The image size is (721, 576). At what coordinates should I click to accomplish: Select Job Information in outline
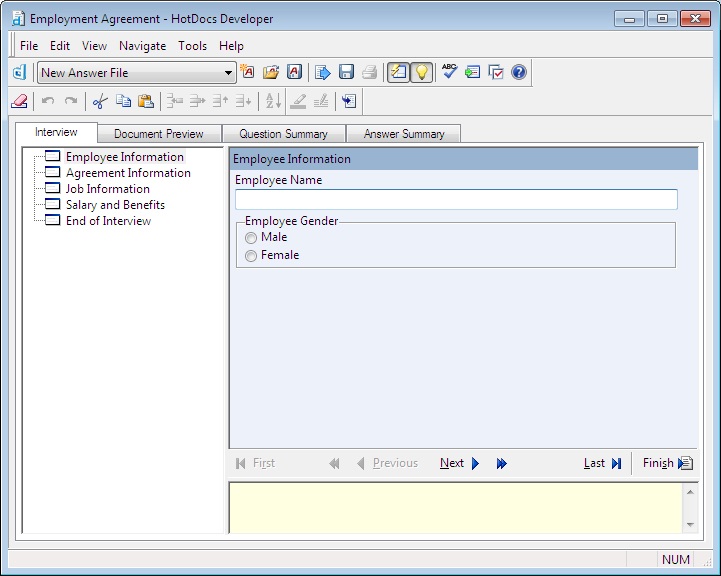[108, 189]
